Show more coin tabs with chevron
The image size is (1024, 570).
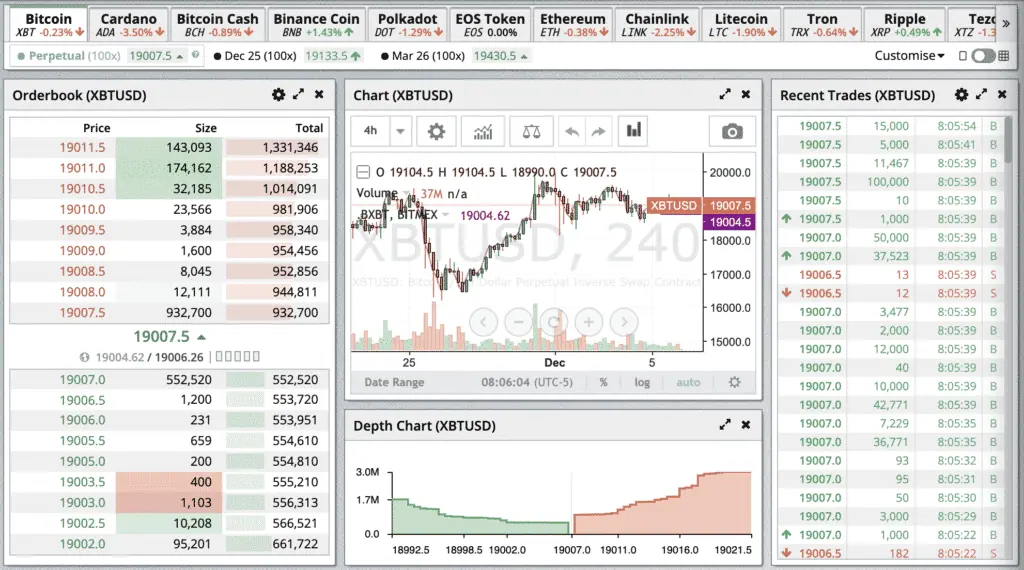[1006, 24]
